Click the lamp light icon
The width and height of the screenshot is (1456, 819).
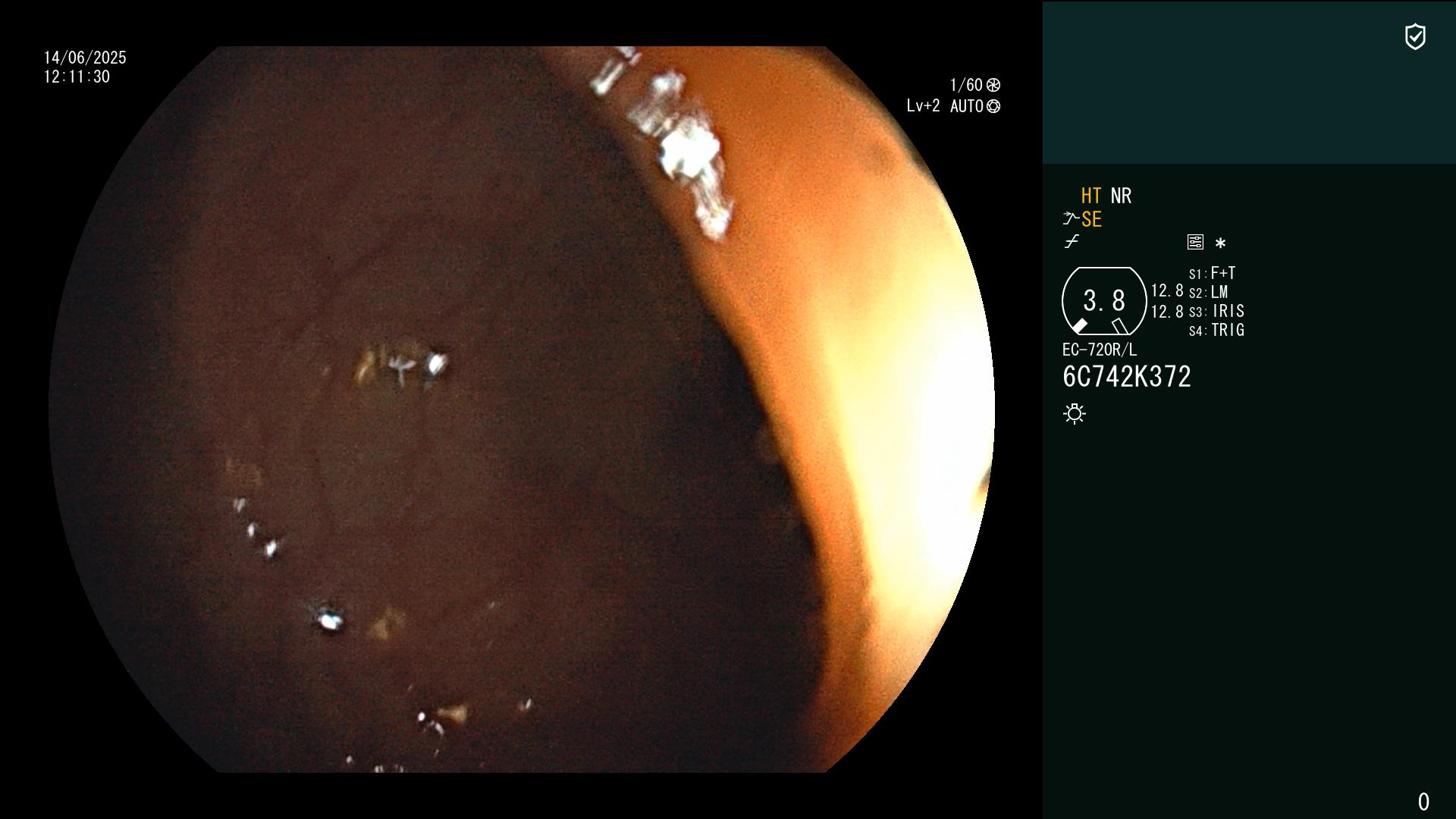click(1075, 413)
